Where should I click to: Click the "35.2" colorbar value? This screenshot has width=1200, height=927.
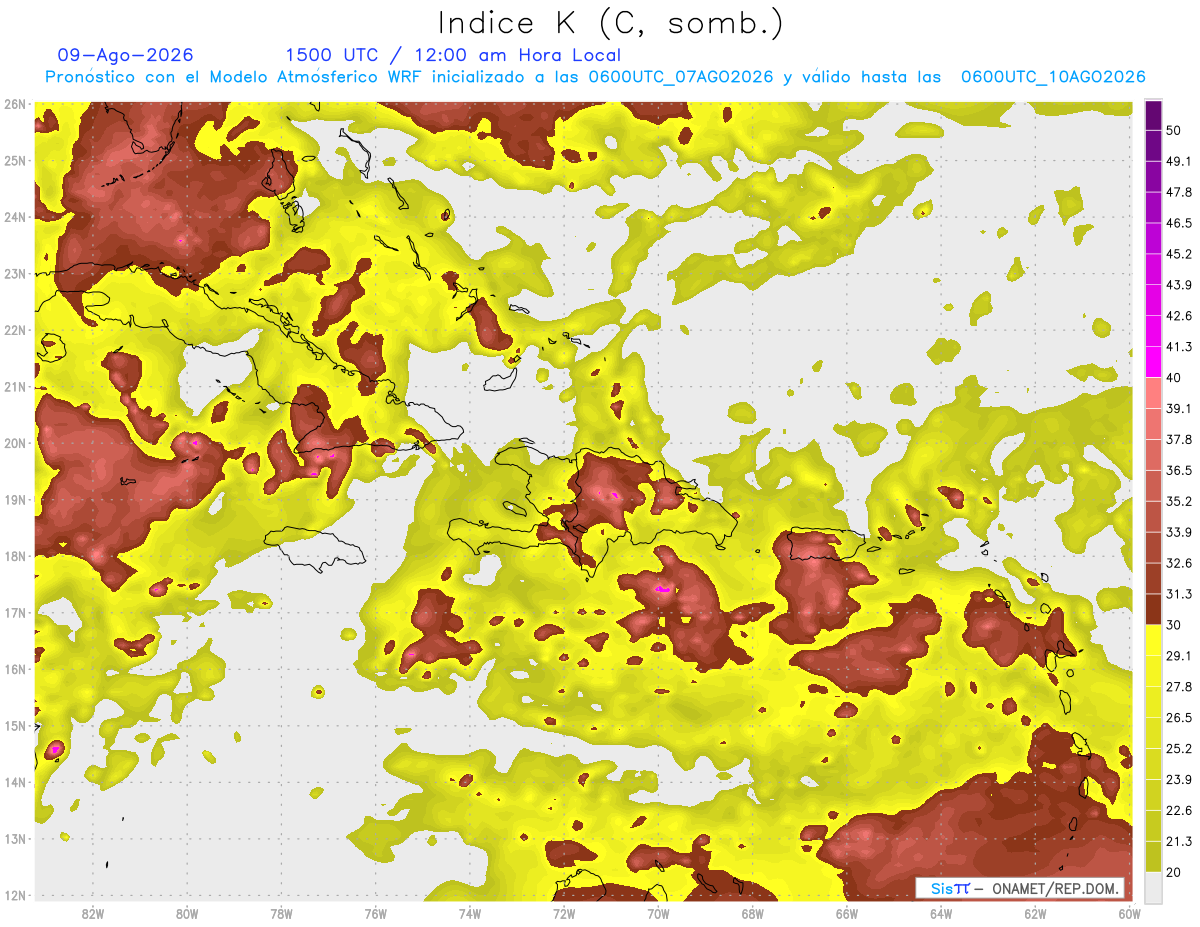(x=1178, y=501)
